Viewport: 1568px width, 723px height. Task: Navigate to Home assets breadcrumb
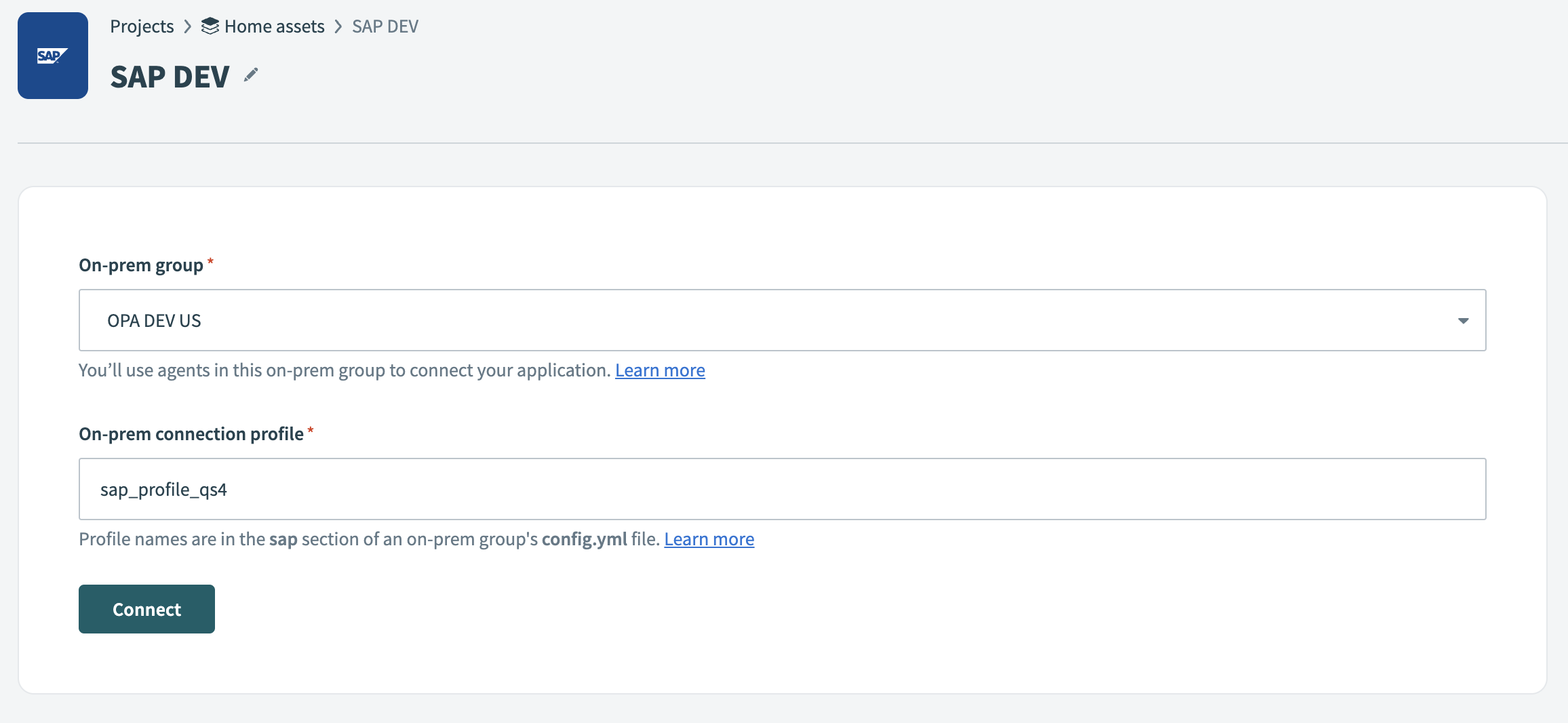[x=274, y=26]
